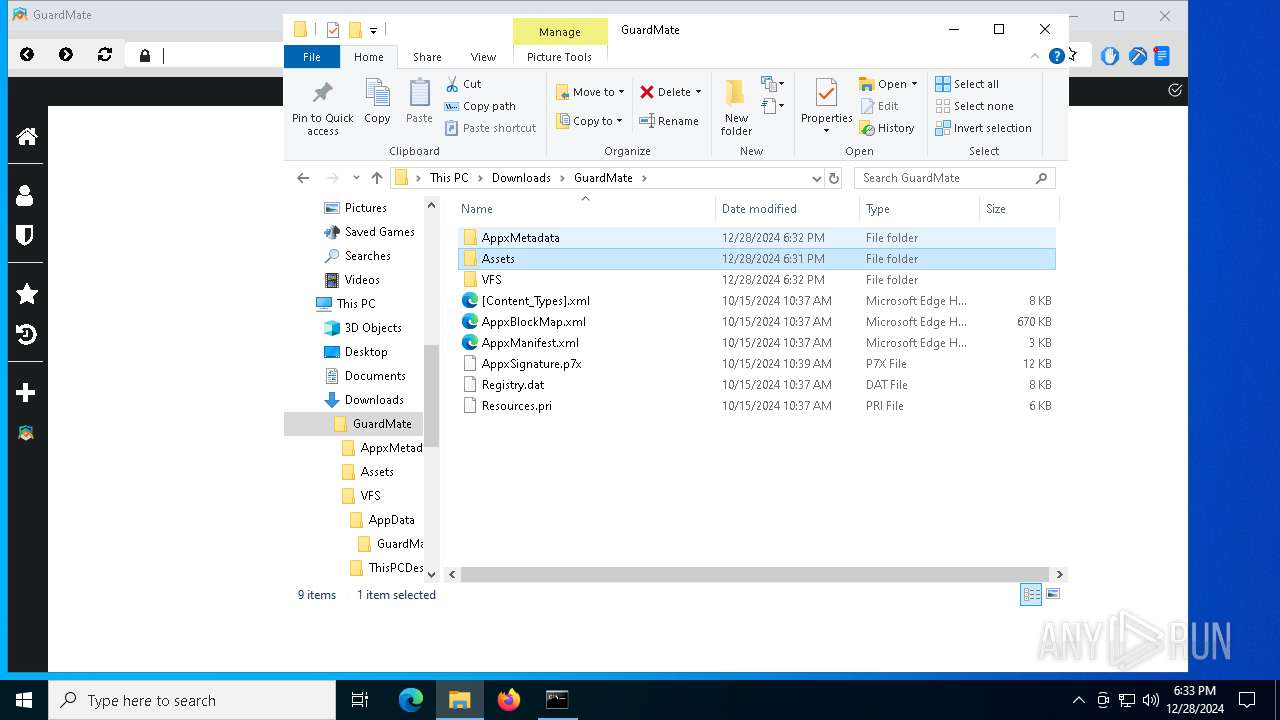Select the Home ribbon tab
The height and width of the screenshot is (720, 1280).
point(368,57)
